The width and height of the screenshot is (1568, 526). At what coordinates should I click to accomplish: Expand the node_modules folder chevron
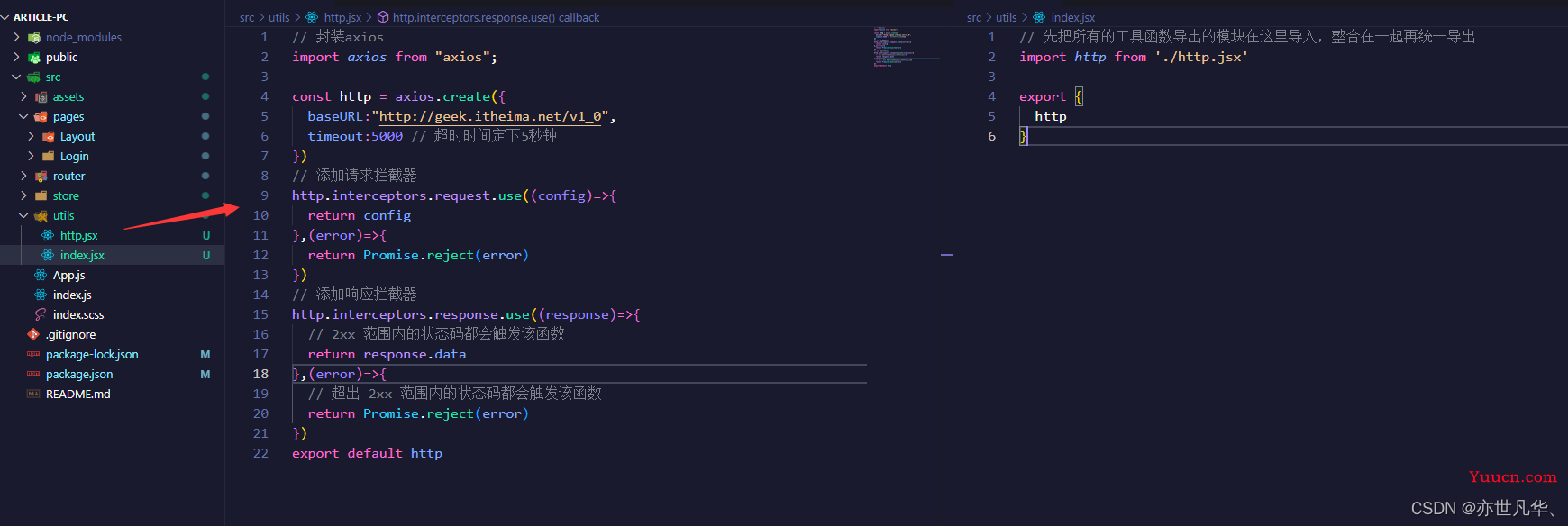pyautogui.click(x=16, y=37)
